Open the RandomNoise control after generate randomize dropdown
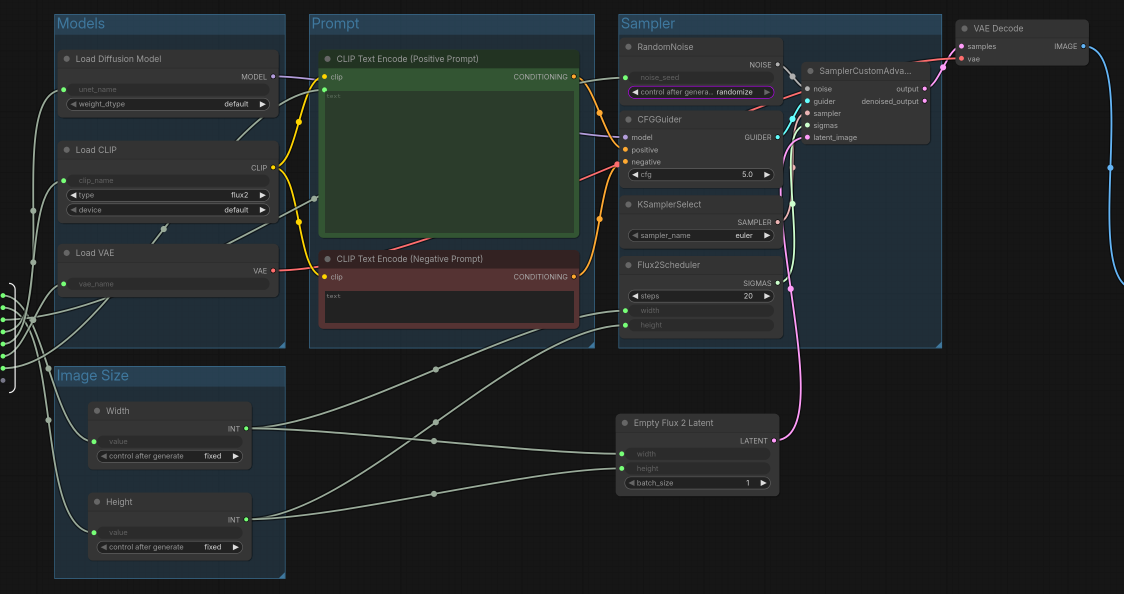The width and height of the screenshot is (1124, 594). 700,92
